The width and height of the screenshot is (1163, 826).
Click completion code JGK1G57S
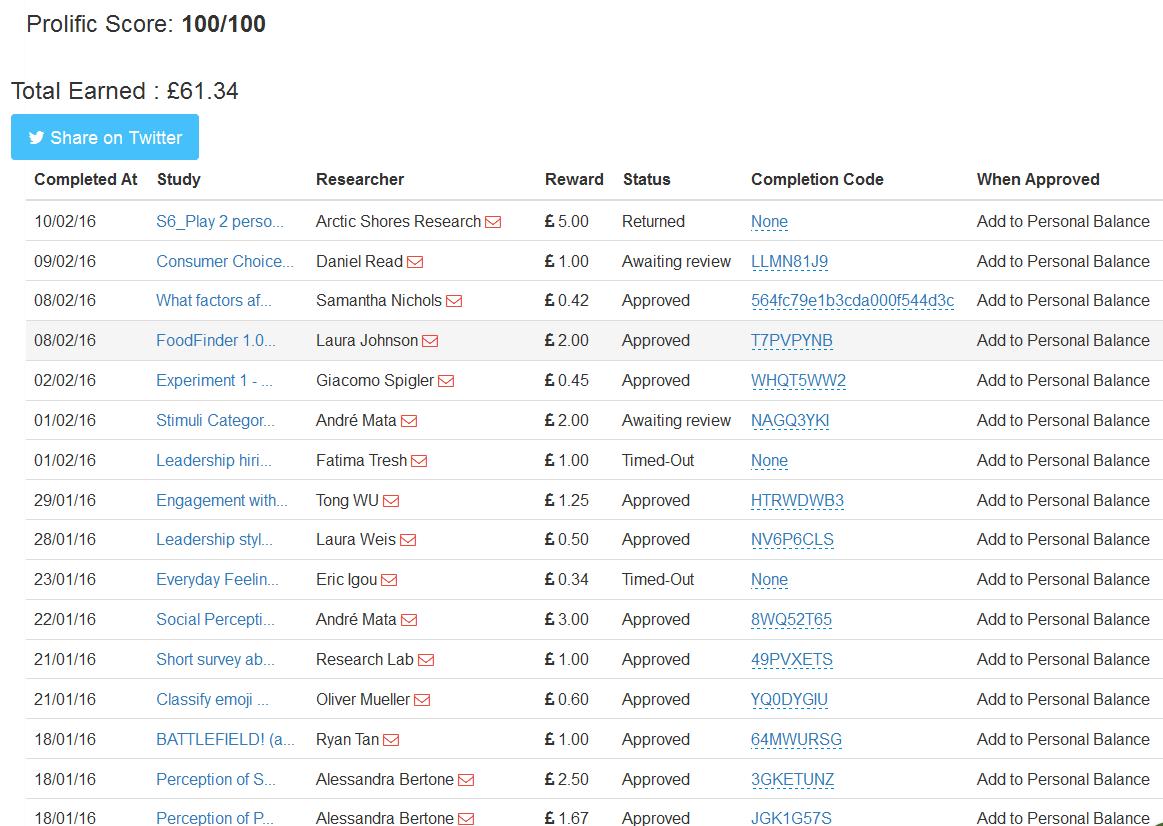coord(791,818)
